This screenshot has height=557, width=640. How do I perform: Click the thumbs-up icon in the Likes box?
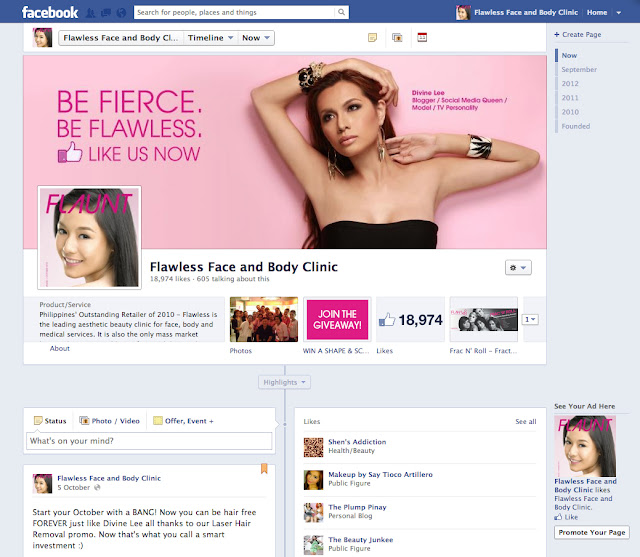[387, 320]
